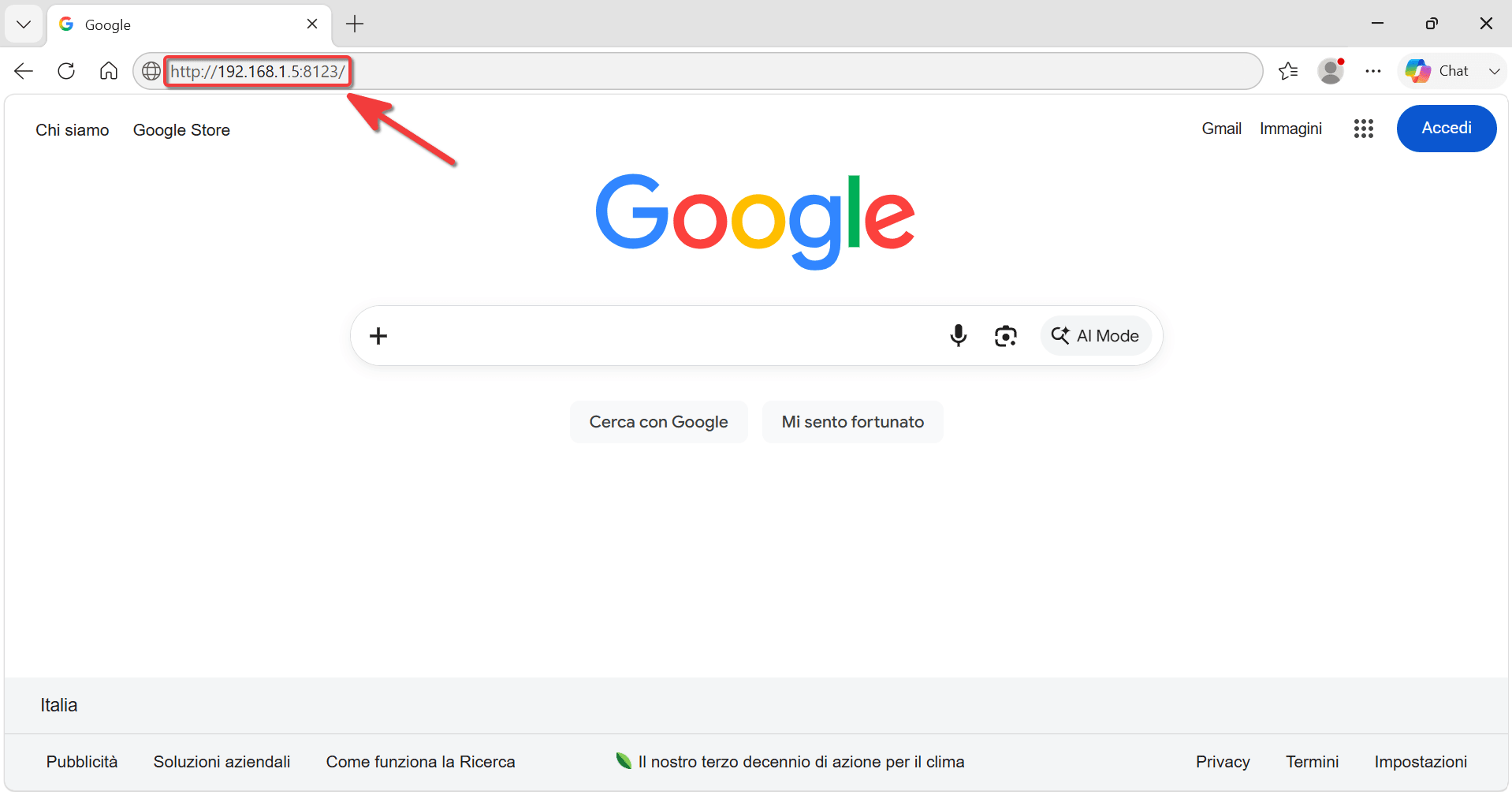Open the Chi siamo link
Screen dimensions: 1512x795
click(x=73, y=130)
